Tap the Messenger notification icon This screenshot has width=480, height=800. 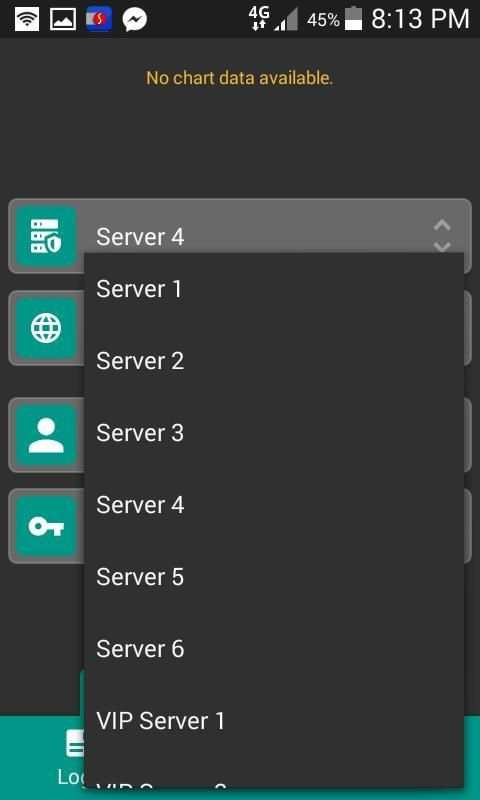point(135,20)
